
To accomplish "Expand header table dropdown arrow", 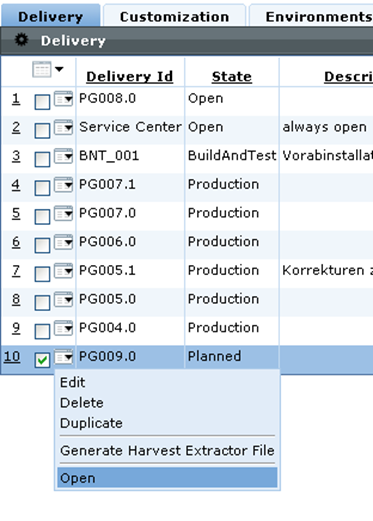I will click(59, 69).
